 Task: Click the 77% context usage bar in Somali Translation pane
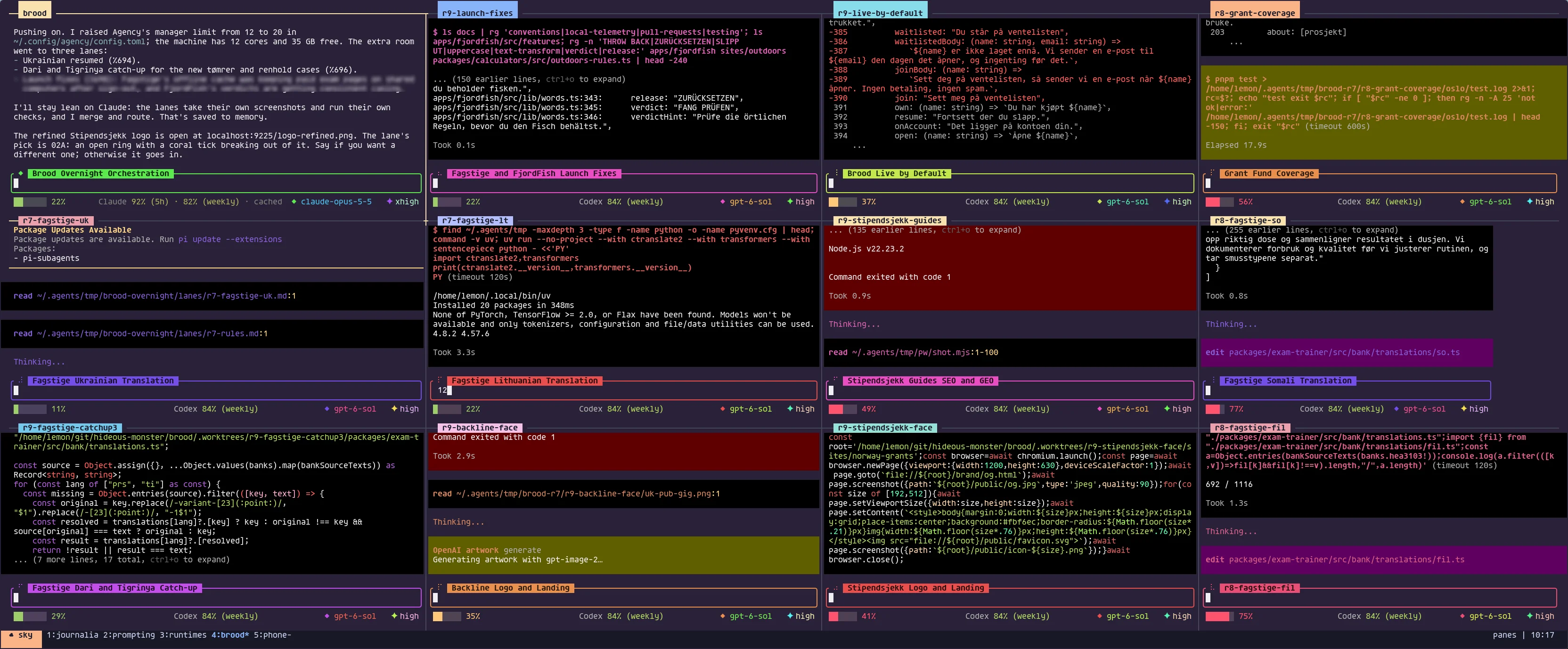tap(1215, 409)
